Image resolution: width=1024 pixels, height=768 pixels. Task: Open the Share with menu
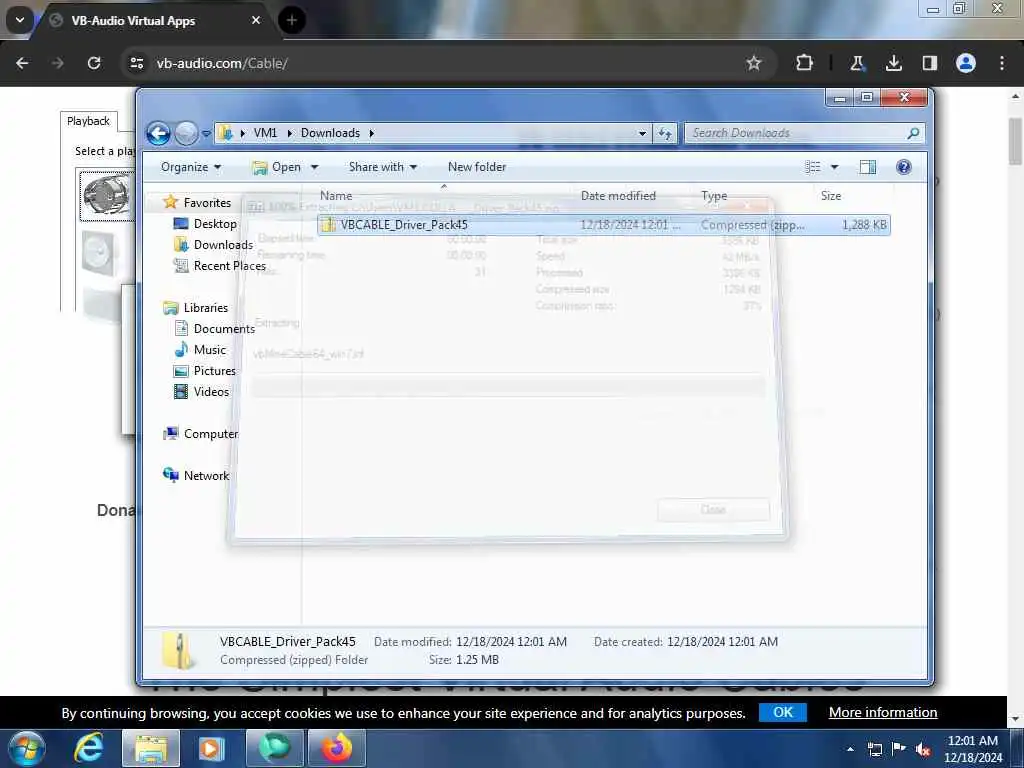coord(383,167)
